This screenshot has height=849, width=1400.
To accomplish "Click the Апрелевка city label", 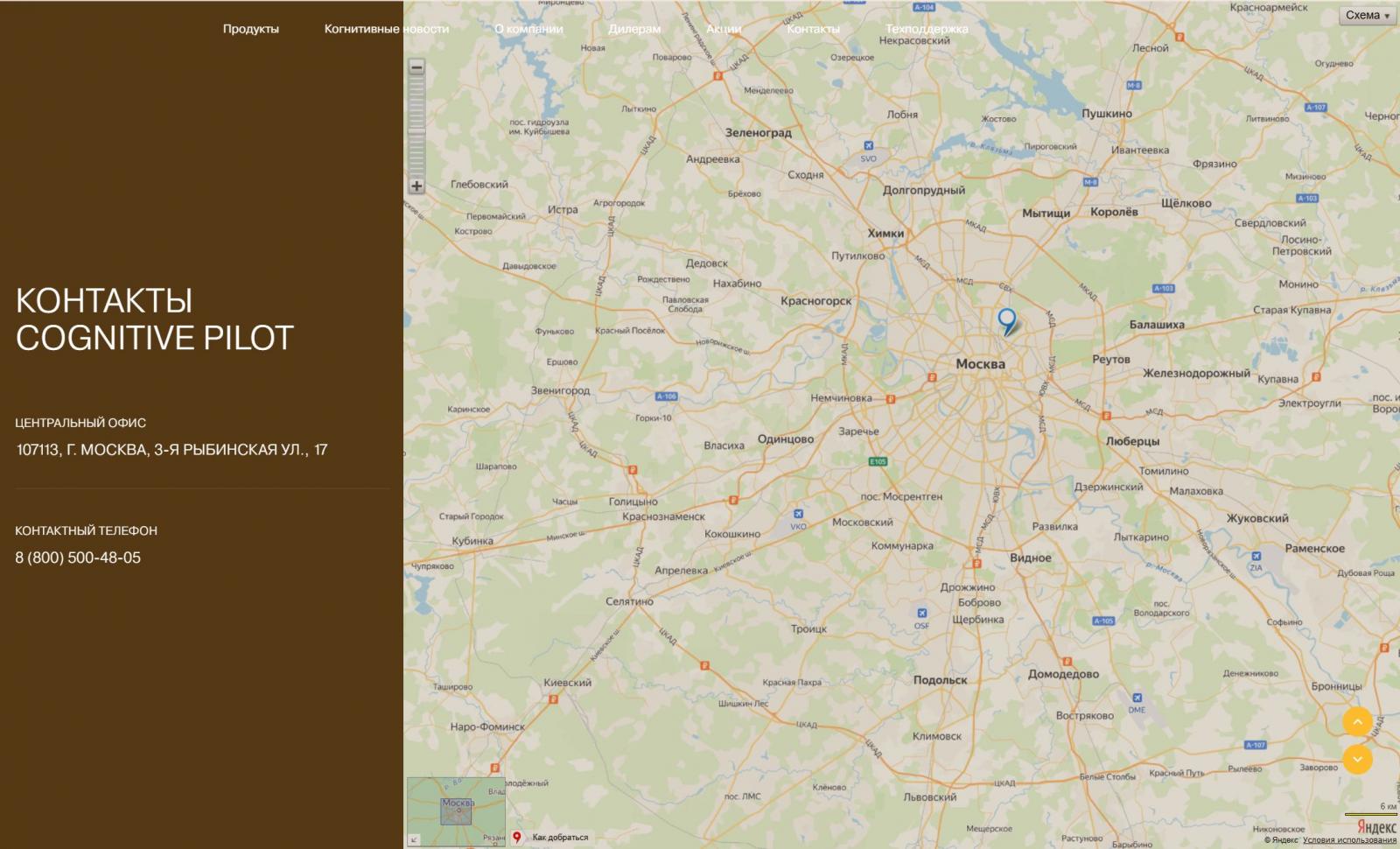I will pyautogui.click(x=682, y=571).
